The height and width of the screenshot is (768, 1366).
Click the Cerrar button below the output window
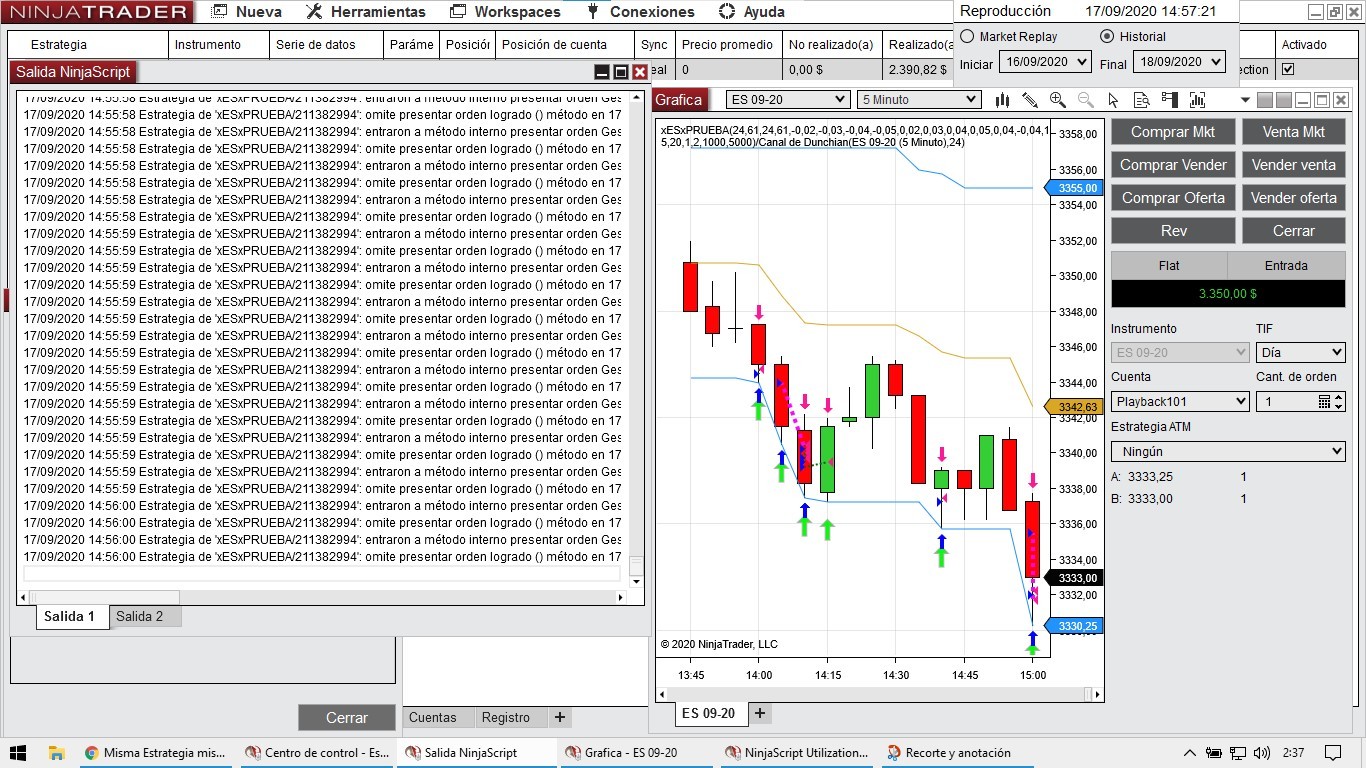347,718
